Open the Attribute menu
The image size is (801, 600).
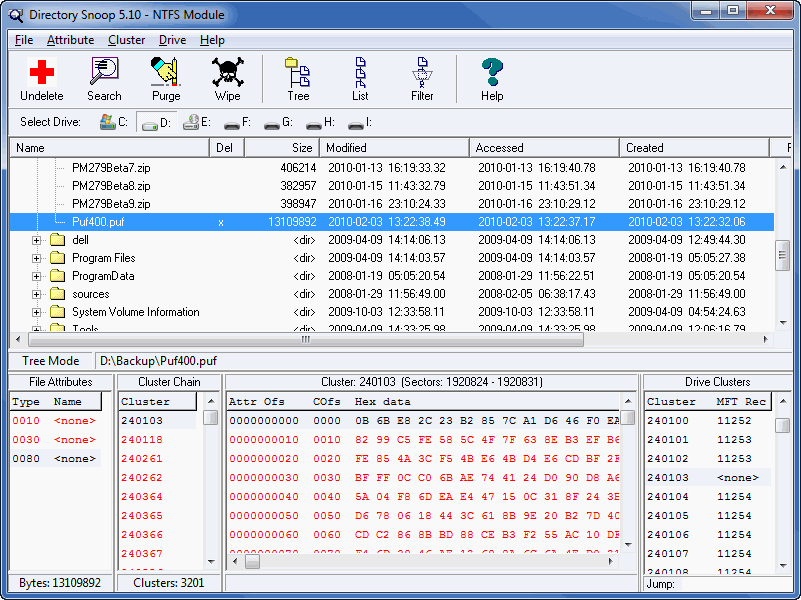70,40
